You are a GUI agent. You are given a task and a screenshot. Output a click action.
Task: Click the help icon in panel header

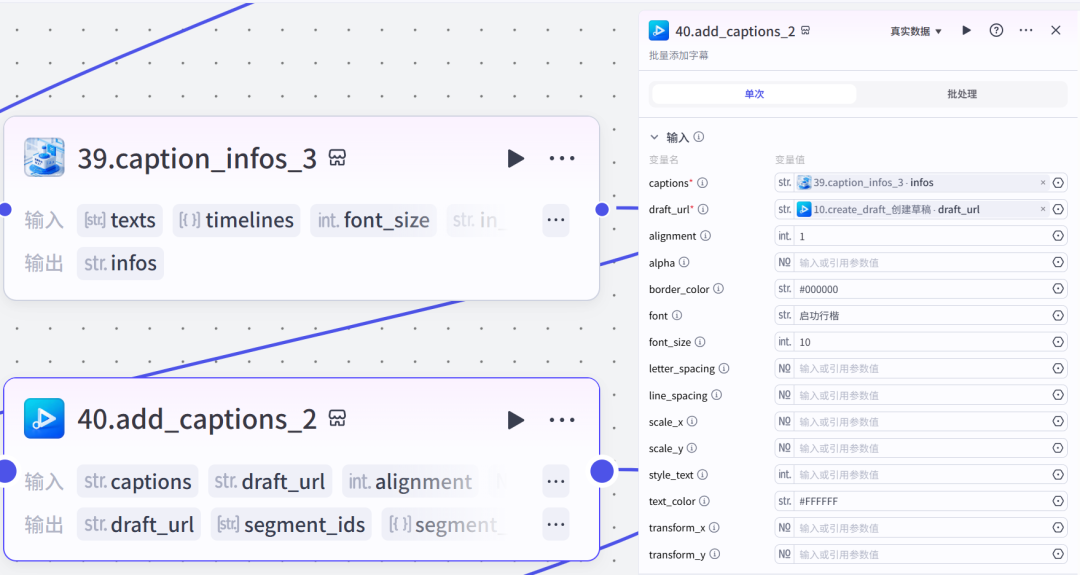996,31
